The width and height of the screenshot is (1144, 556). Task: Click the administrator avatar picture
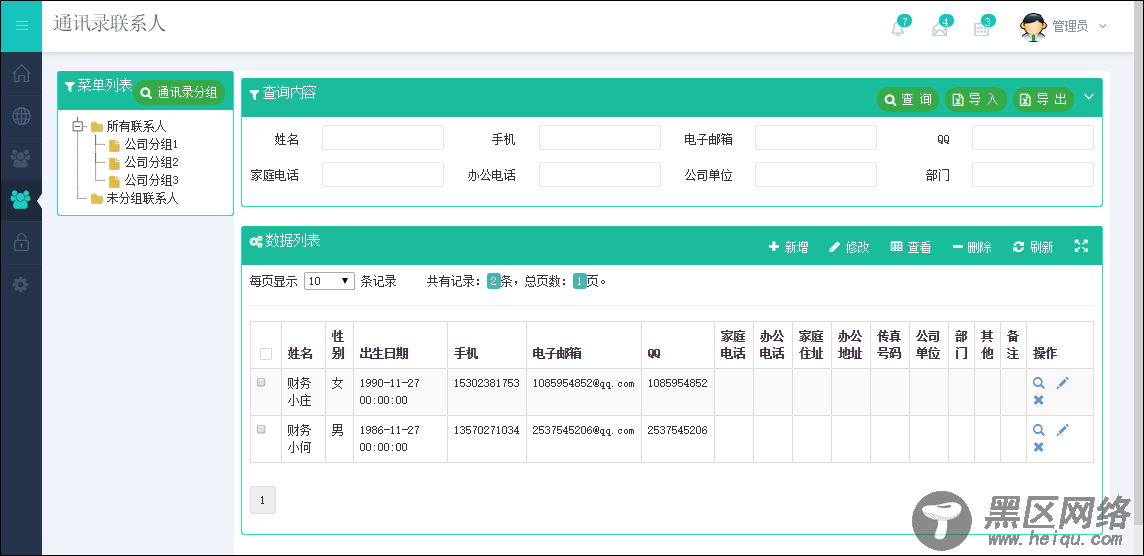point(1033,27)
